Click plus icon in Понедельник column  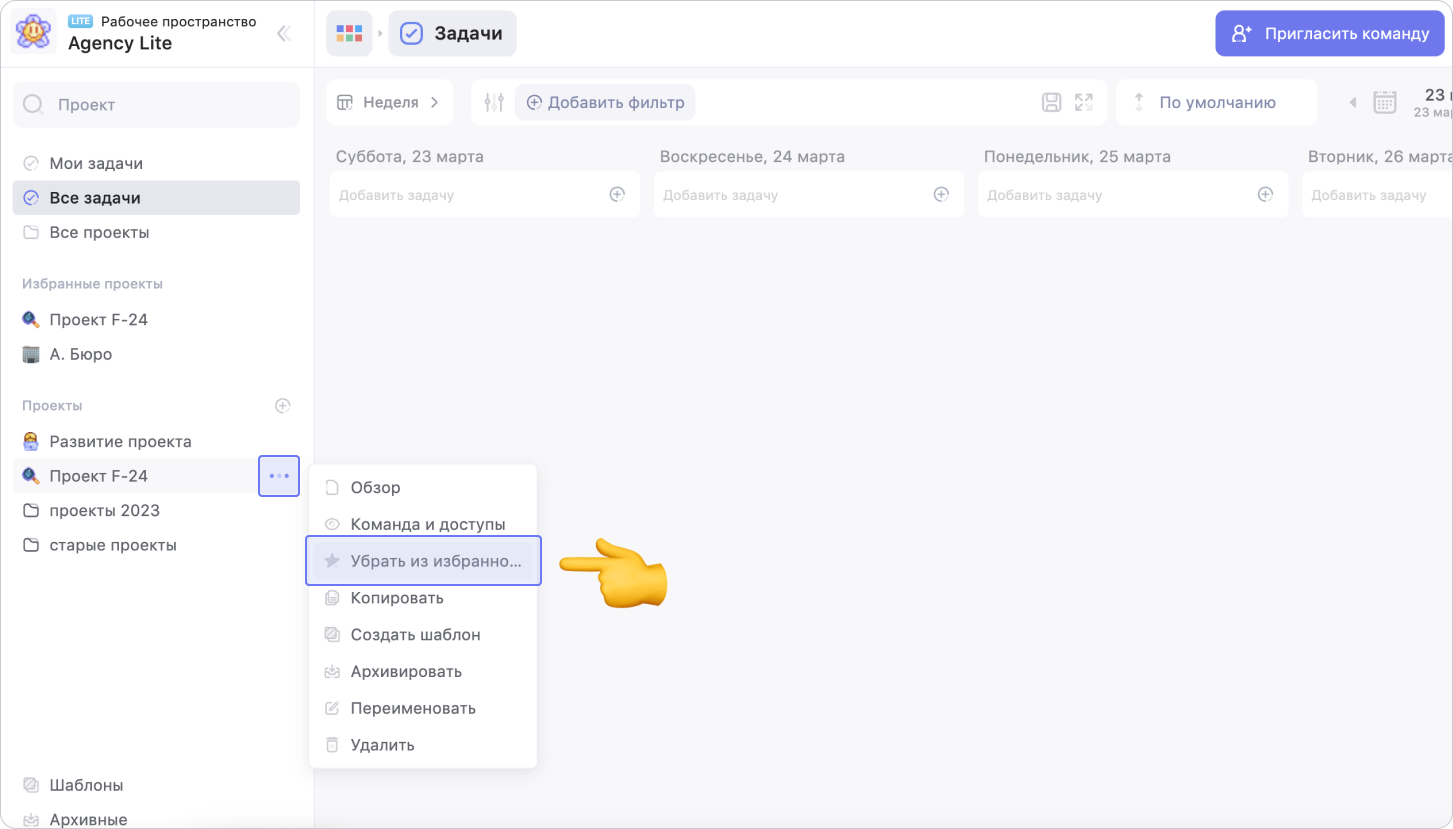1265,194
